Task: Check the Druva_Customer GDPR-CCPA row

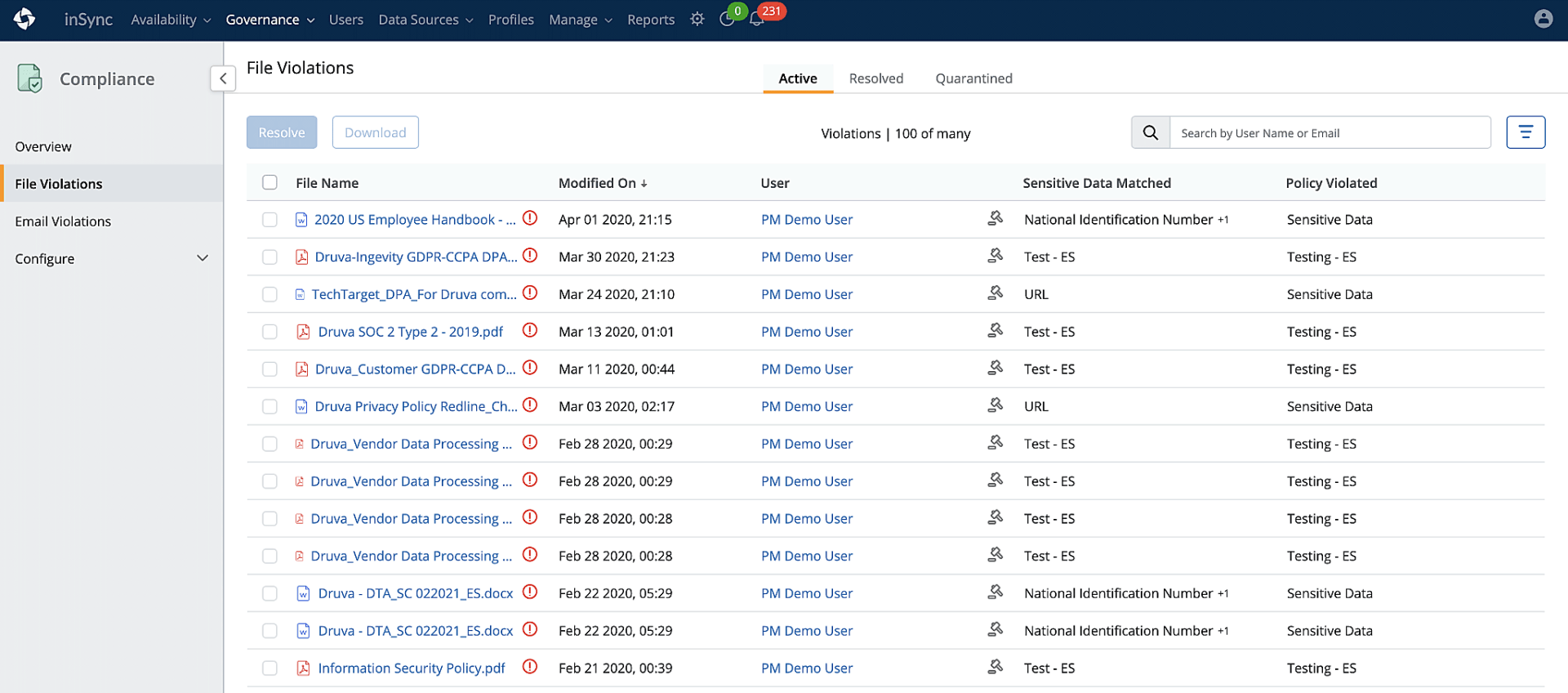Action: point(269,369)
